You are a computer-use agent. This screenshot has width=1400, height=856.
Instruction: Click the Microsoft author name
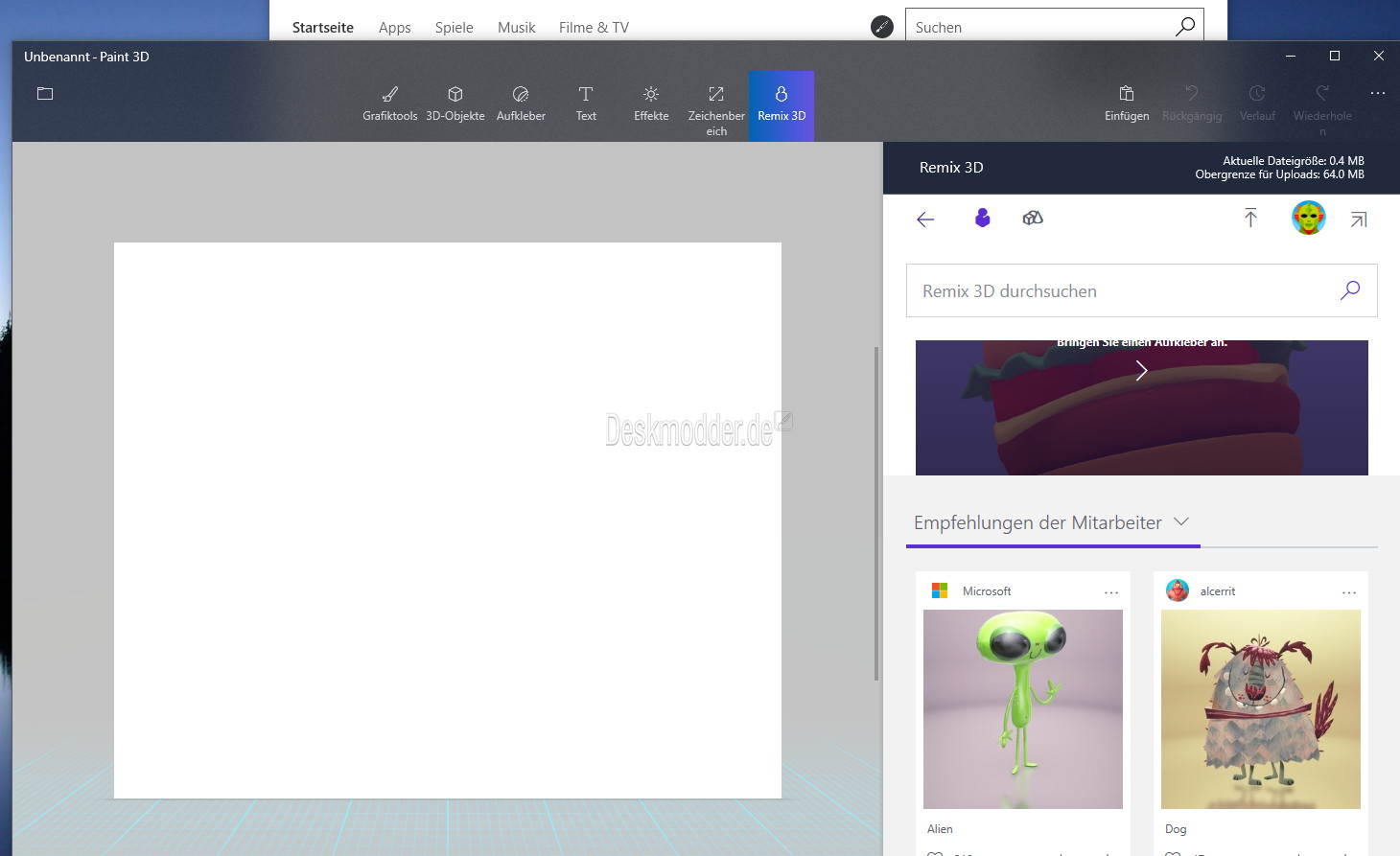(x=987, y=591)
